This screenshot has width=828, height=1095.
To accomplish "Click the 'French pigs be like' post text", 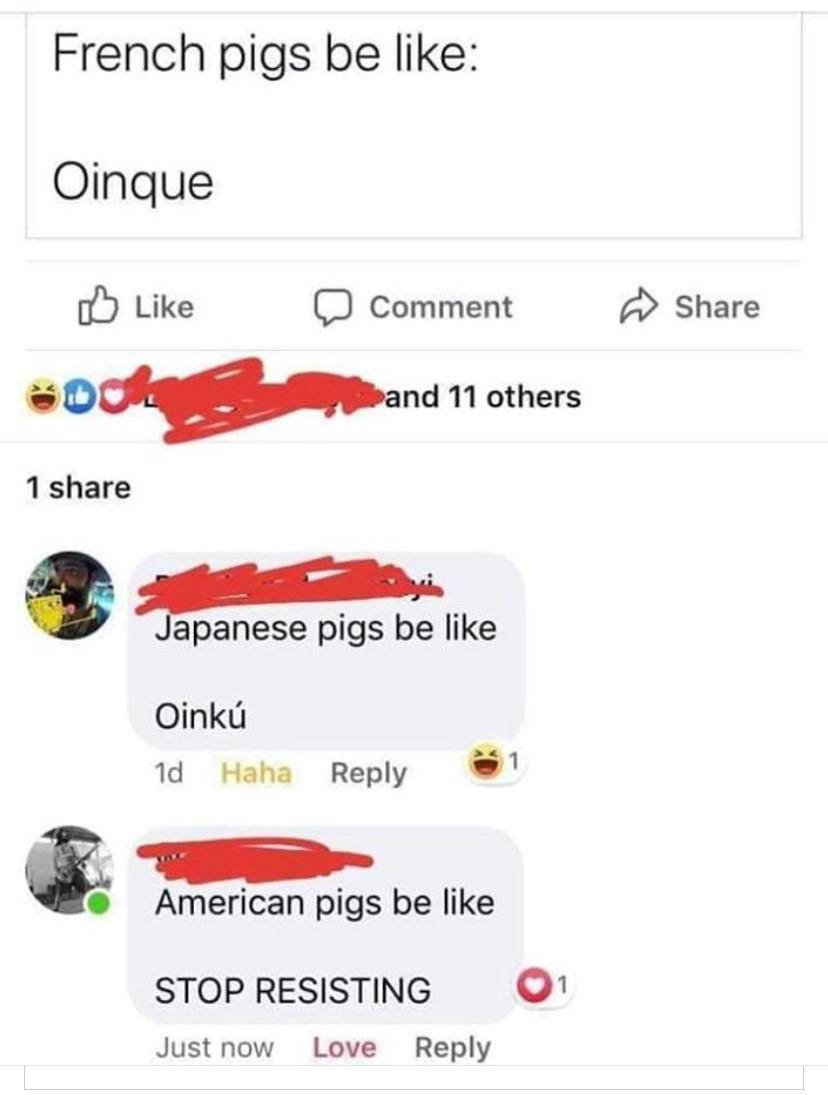I will (x=265, y=54).
